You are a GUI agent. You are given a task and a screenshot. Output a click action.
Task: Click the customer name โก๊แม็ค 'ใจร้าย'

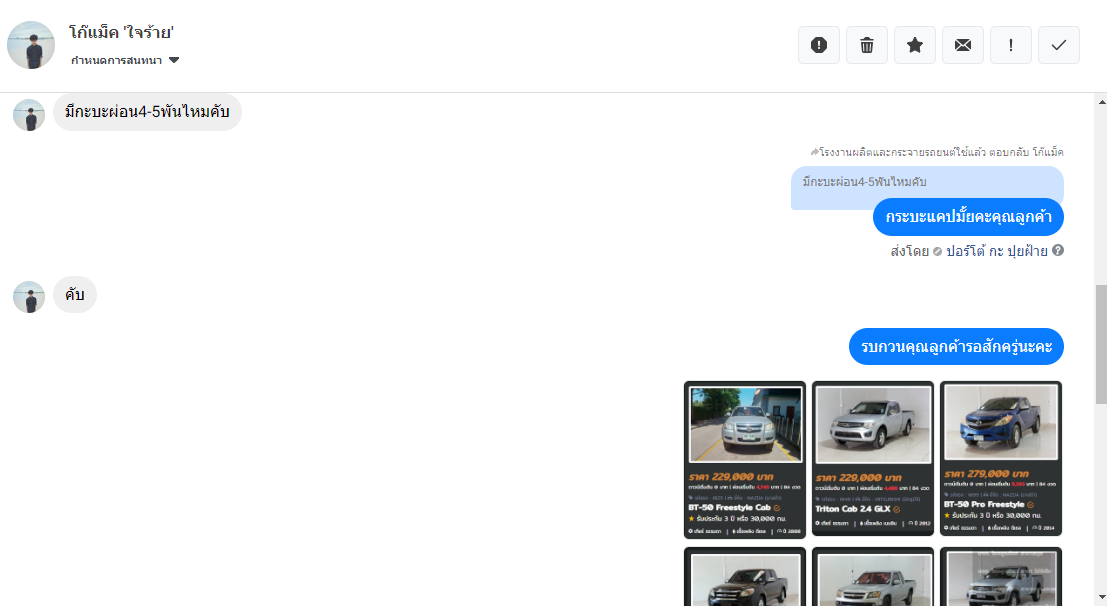pos(121,32)
